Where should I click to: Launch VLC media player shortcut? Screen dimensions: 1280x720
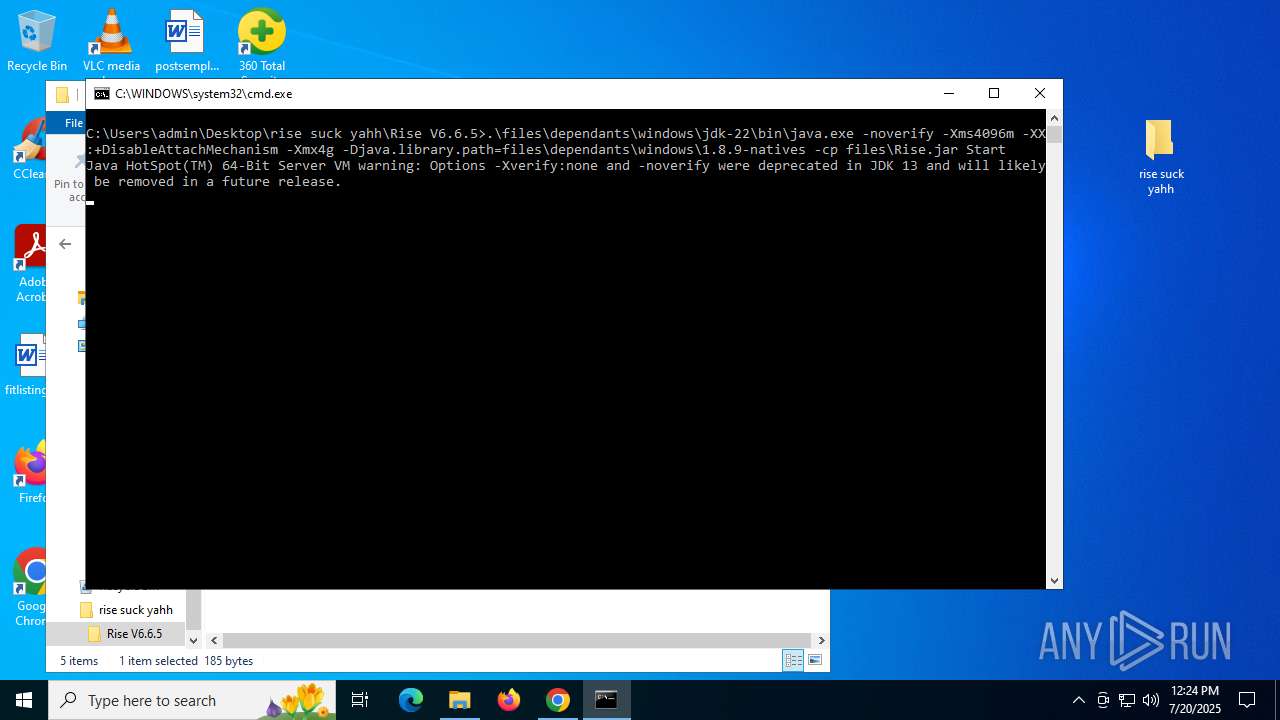click(x=111, y=40)
